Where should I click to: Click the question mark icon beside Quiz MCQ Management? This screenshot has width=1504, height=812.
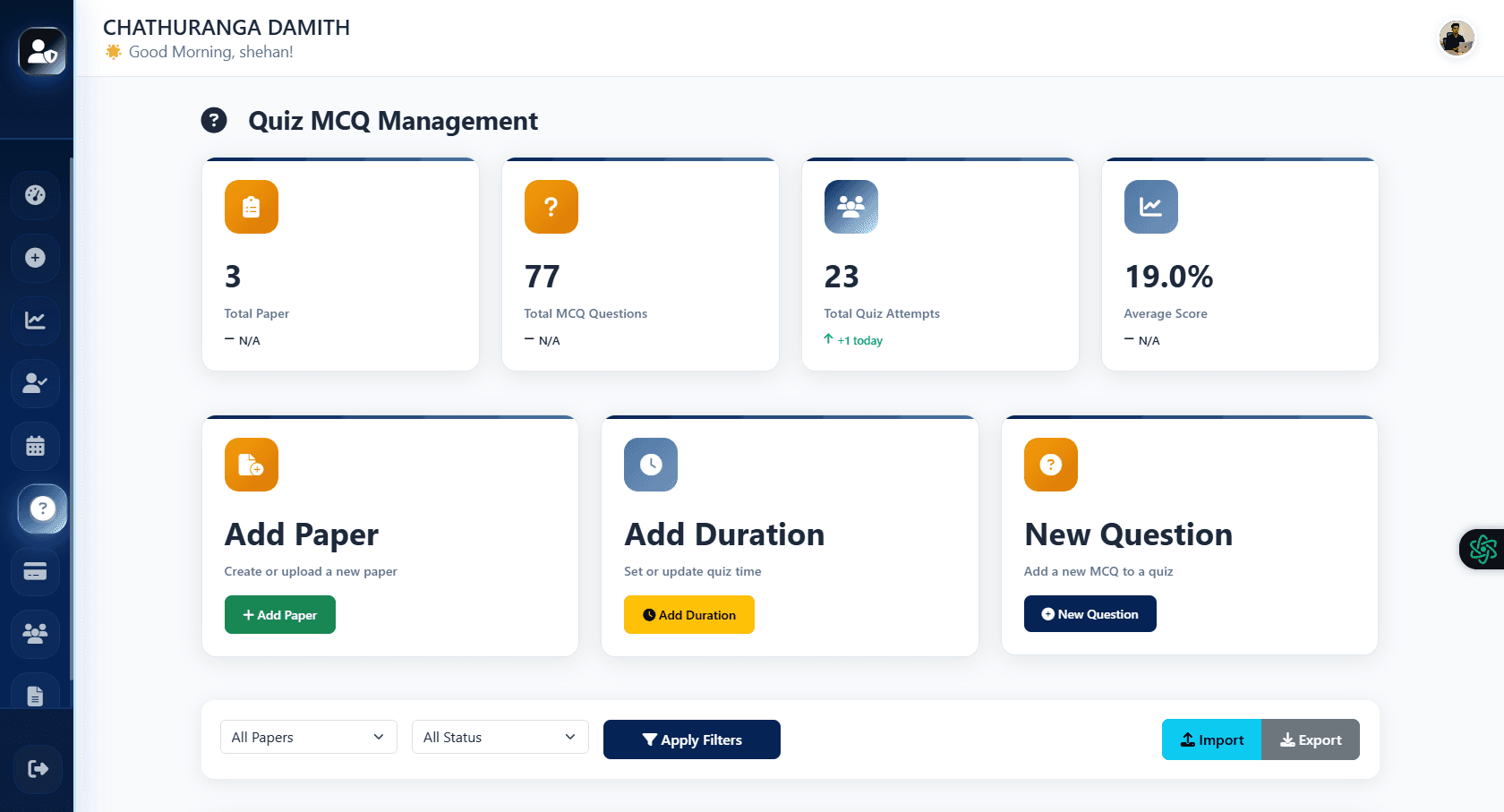tap(214, 120)
